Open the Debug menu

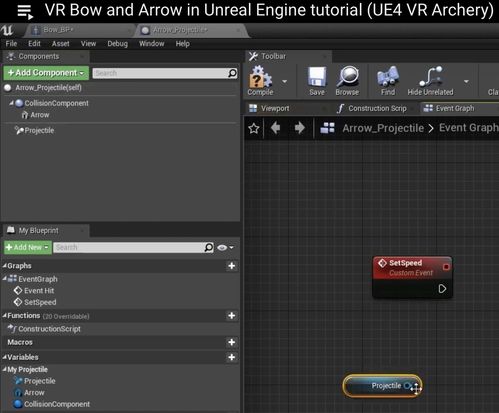[x=117, y=44]
